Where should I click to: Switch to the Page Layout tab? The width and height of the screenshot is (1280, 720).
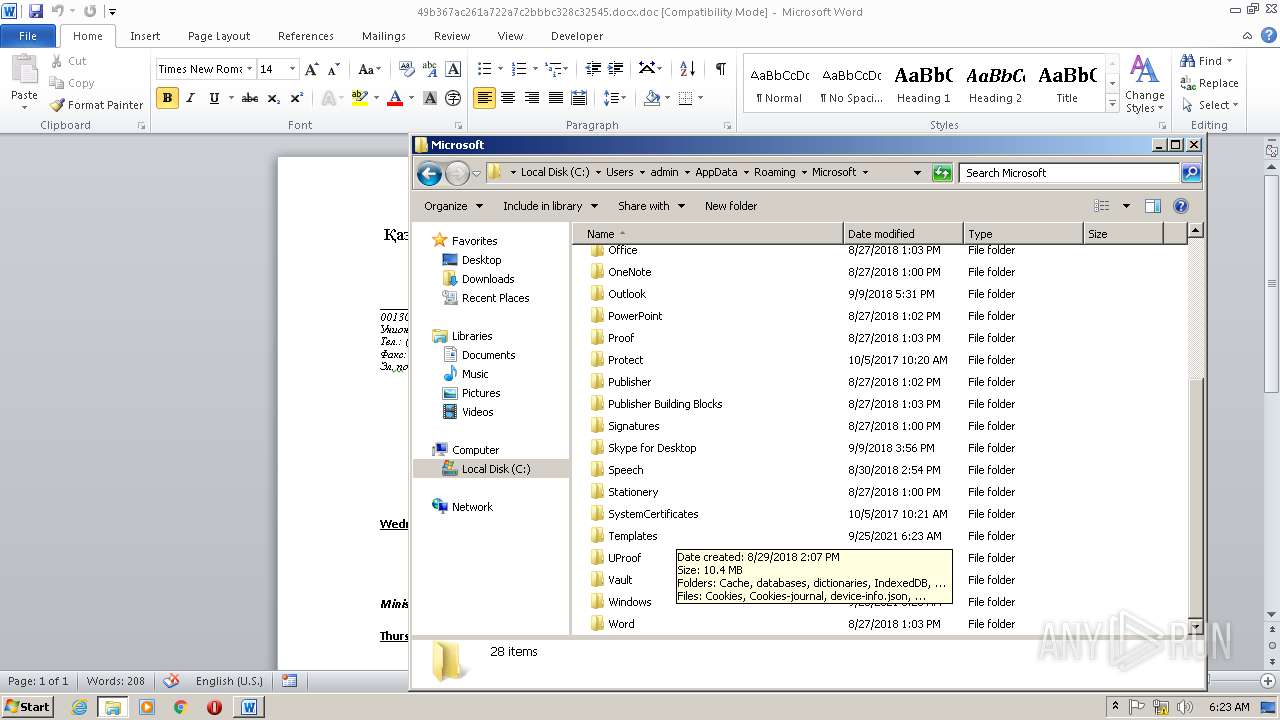219,36
